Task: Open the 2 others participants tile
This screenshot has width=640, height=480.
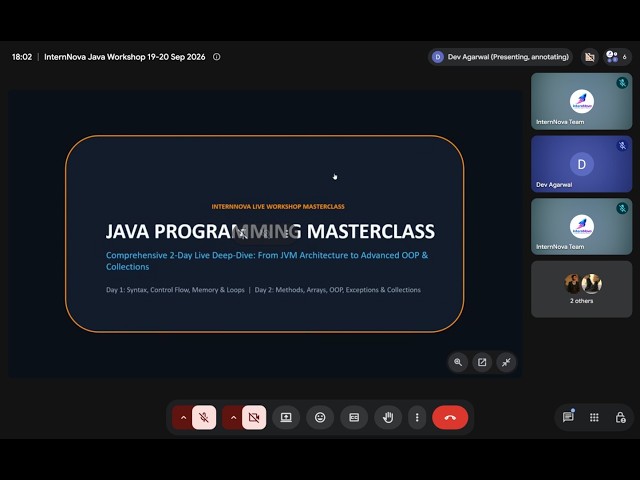Action: pos(582,289)
